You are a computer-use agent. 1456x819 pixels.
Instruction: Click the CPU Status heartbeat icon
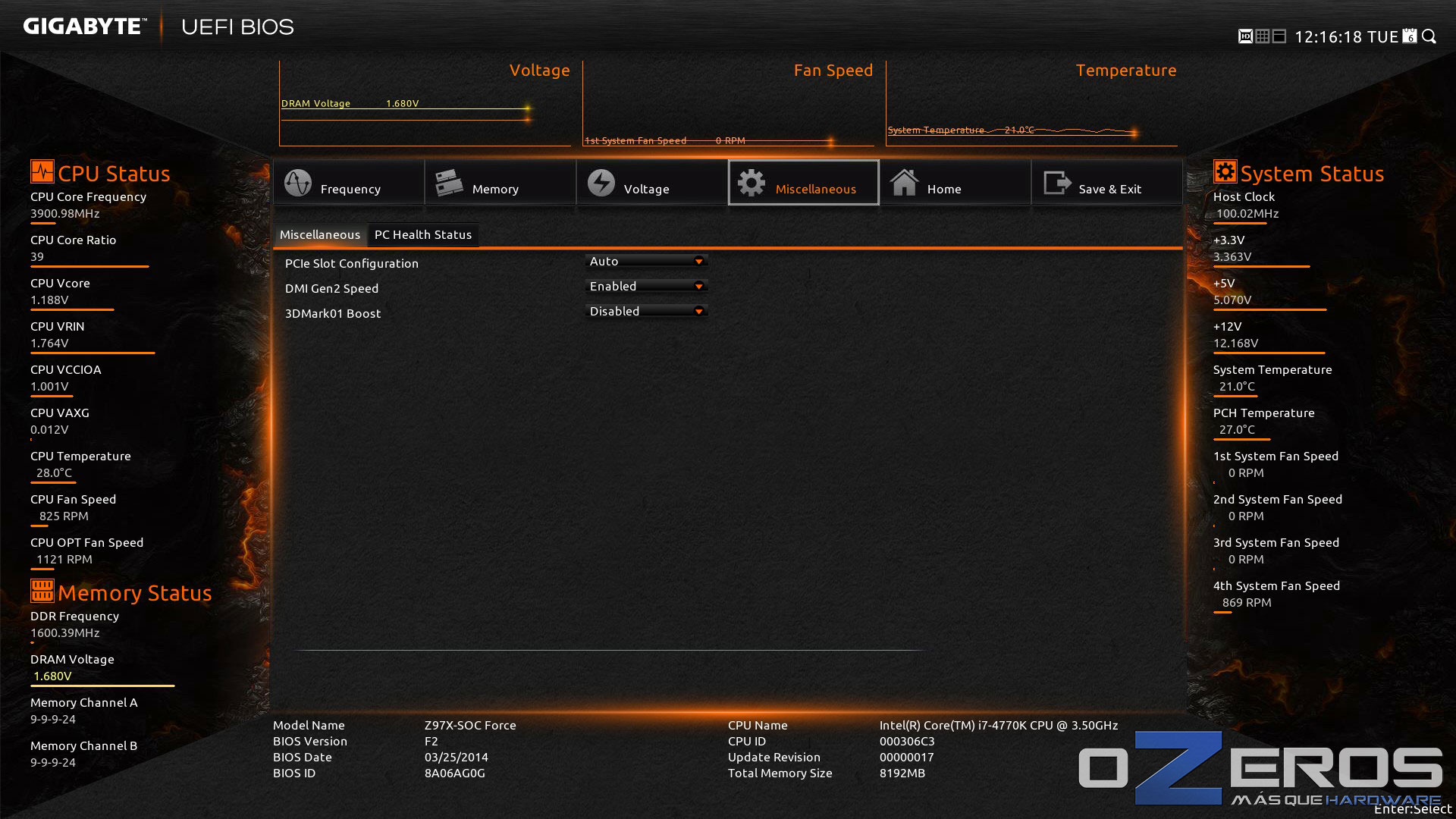pyautogui.click(x=42, y=171)
